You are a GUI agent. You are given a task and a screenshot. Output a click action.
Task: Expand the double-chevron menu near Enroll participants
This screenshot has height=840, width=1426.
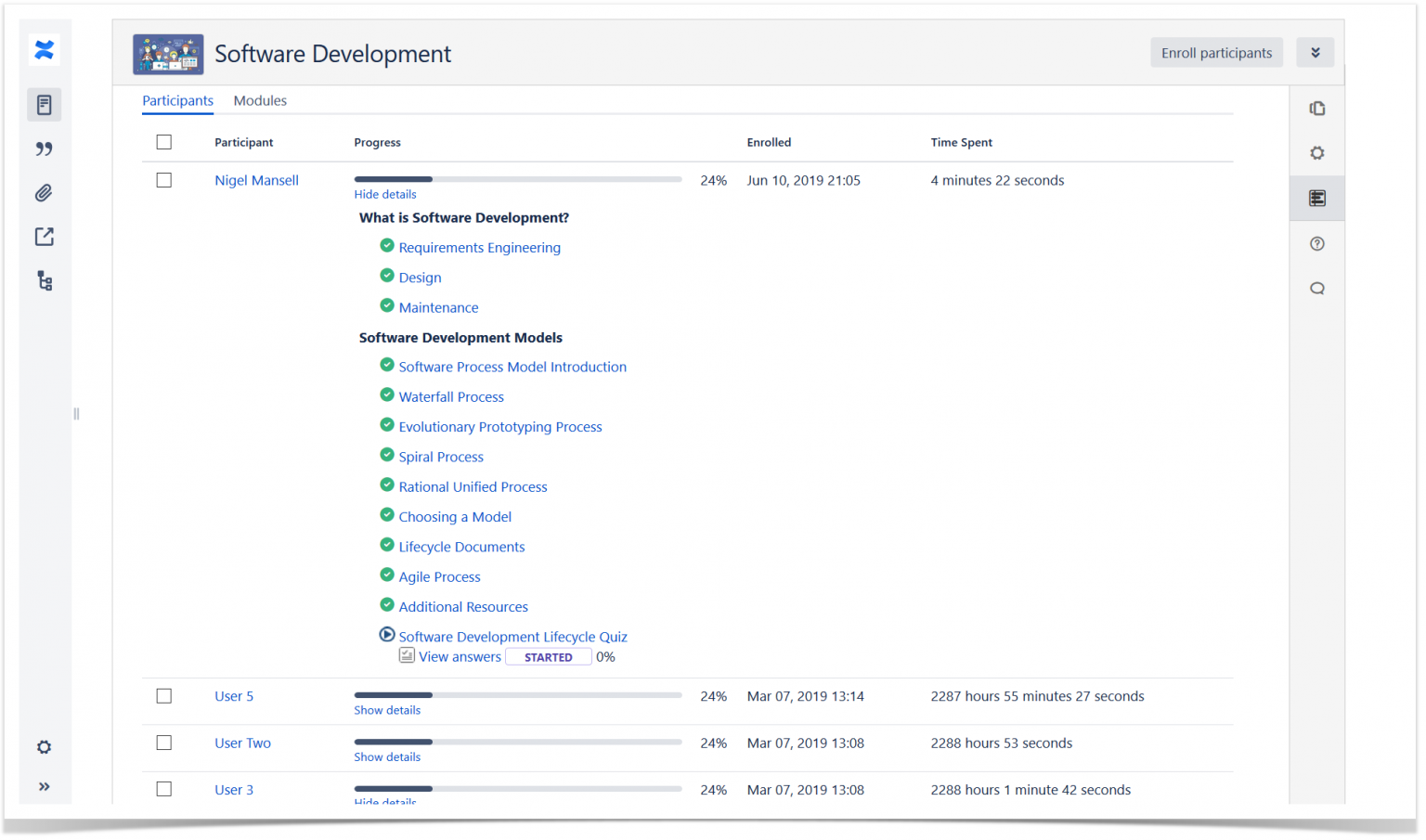click(1316, 52)
